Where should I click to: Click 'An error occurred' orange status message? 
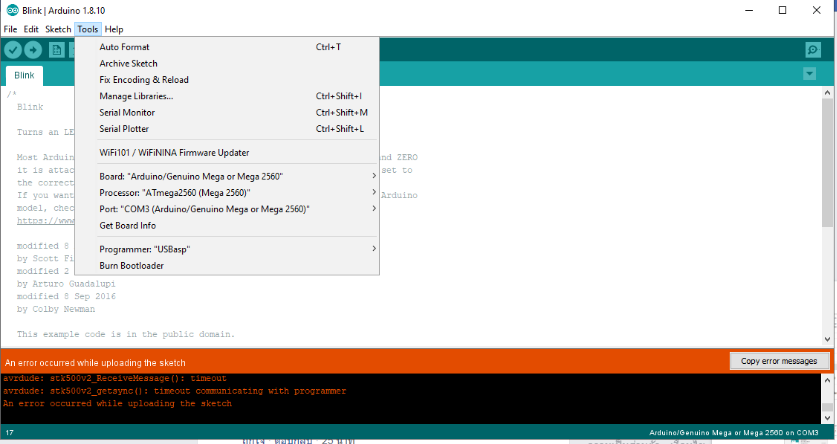pos(96,363)
